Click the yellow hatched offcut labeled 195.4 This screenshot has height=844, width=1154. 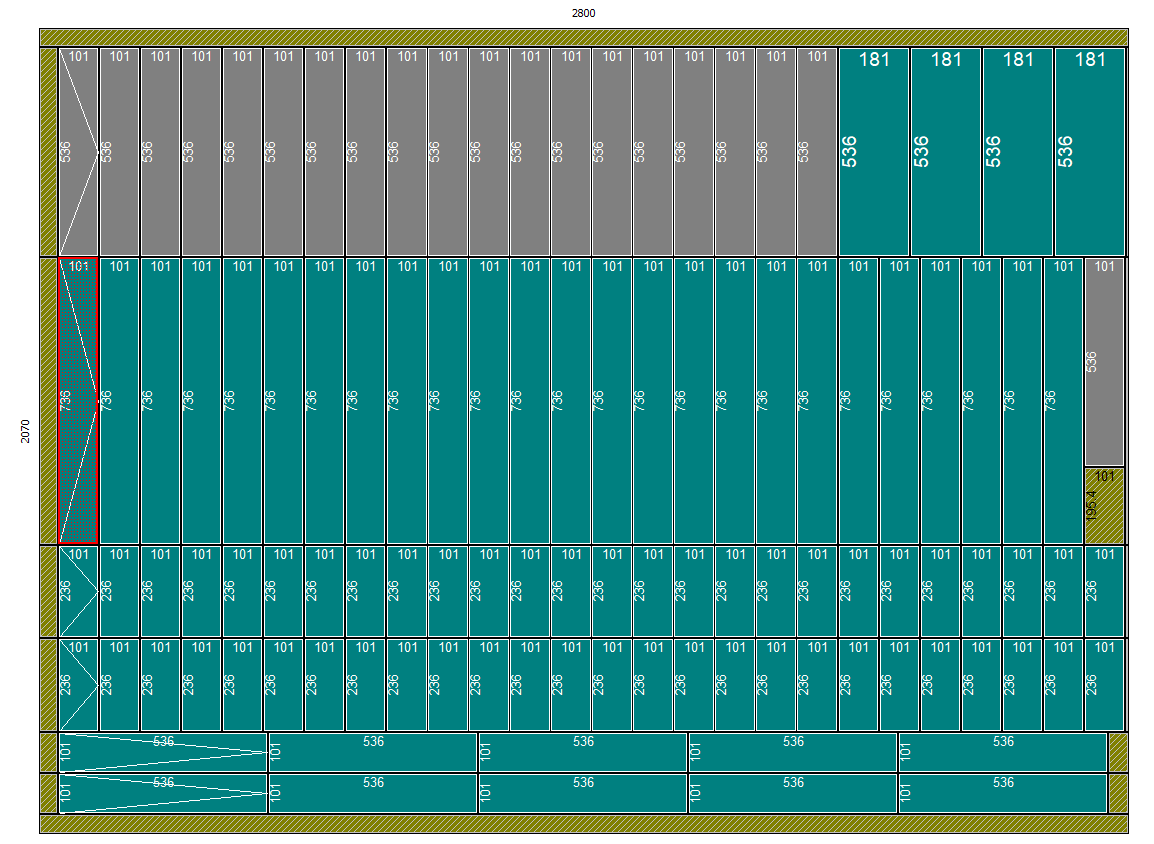coord(1104,506)
